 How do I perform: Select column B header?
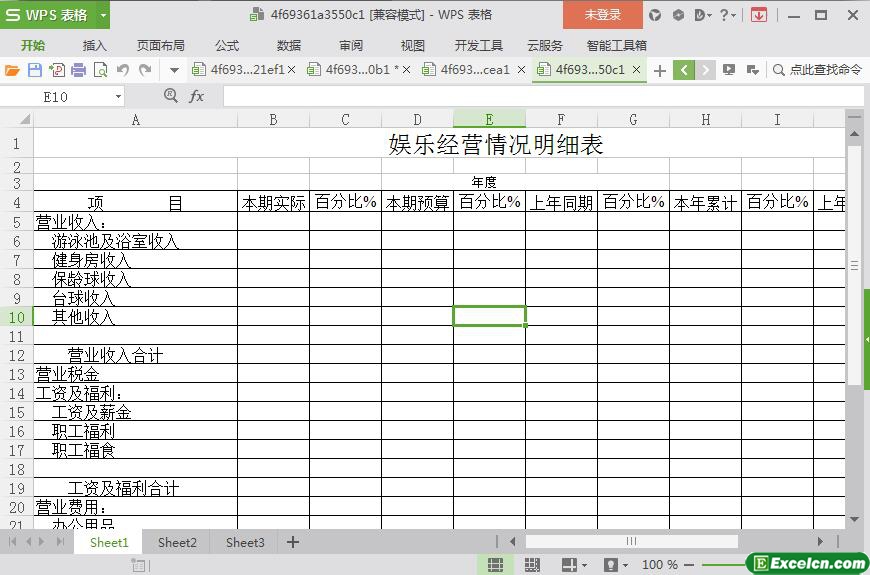[274, 119]
